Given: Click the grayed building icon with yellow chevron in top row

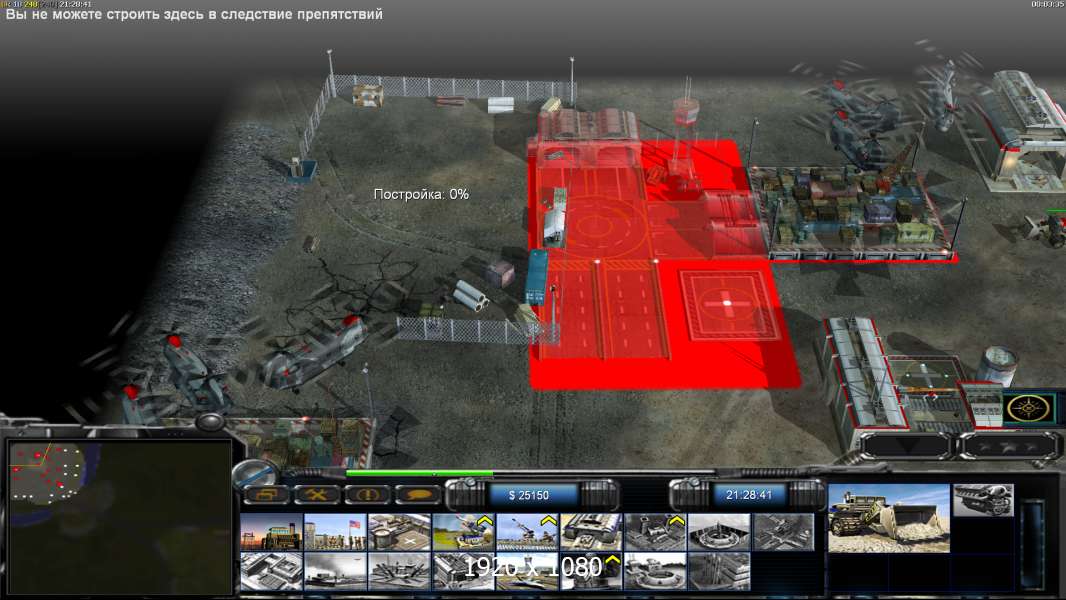Looking at the screenshot, I should tap(655, 532).
